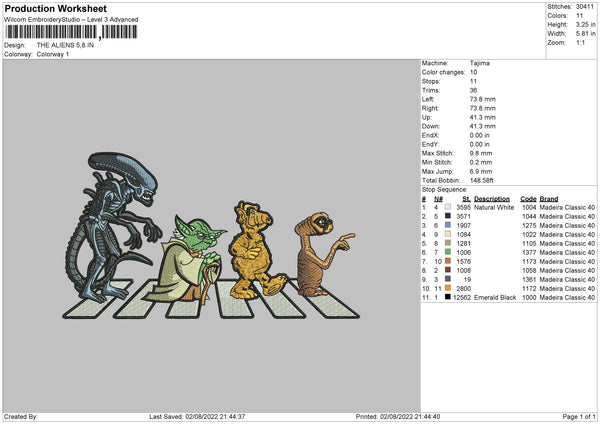The width and height of the screenshot is (600, 424).
Task: Select the Colors value "11" in the top-right summary
Action: coord(580,16)
